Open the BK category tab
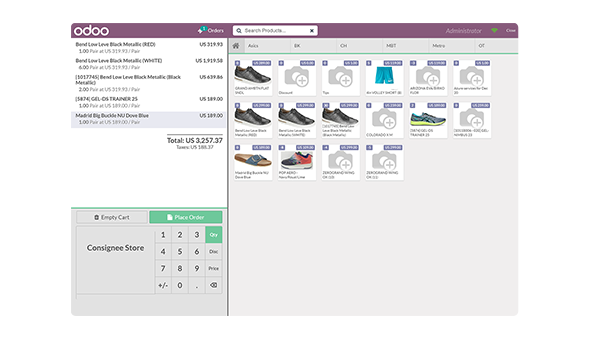Image resolution: width=590 pixels, height=360 pixels. point(313,46)
